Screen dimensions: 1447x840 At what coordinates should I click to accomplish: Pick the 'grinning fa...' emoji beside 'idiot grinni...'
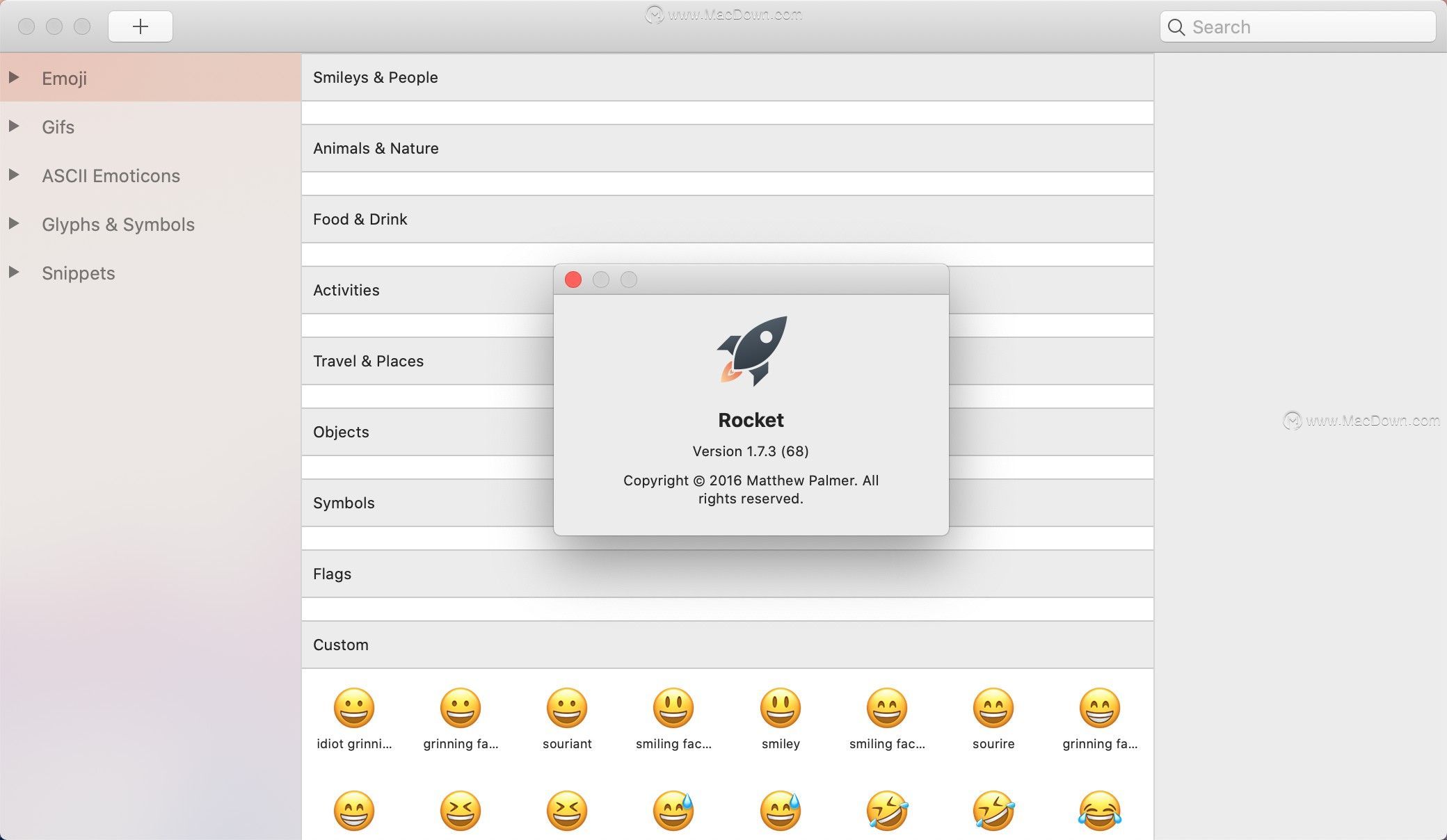coord(461,709)
